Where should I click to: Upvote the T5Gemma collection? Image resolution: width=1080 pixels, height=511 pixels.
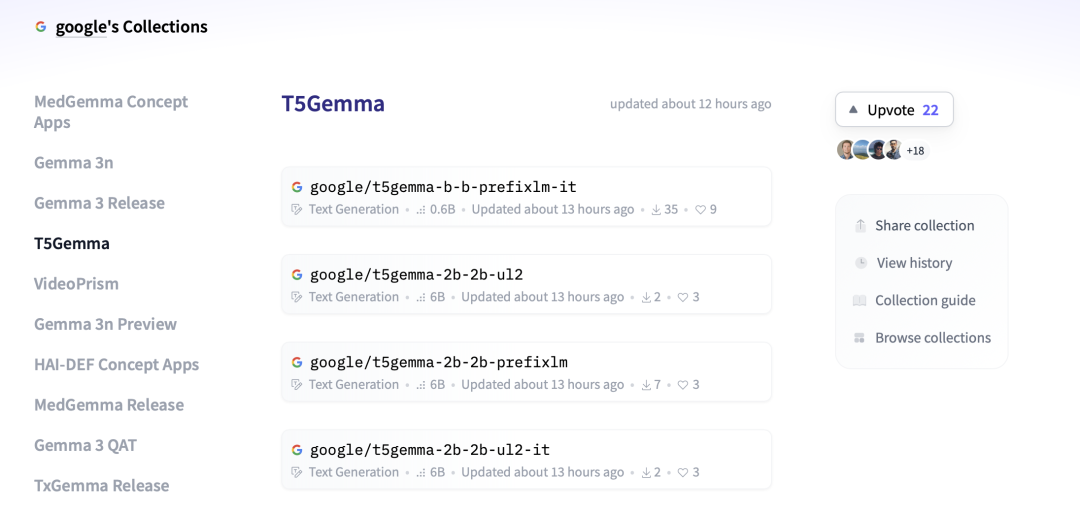[x=894, y=110]
